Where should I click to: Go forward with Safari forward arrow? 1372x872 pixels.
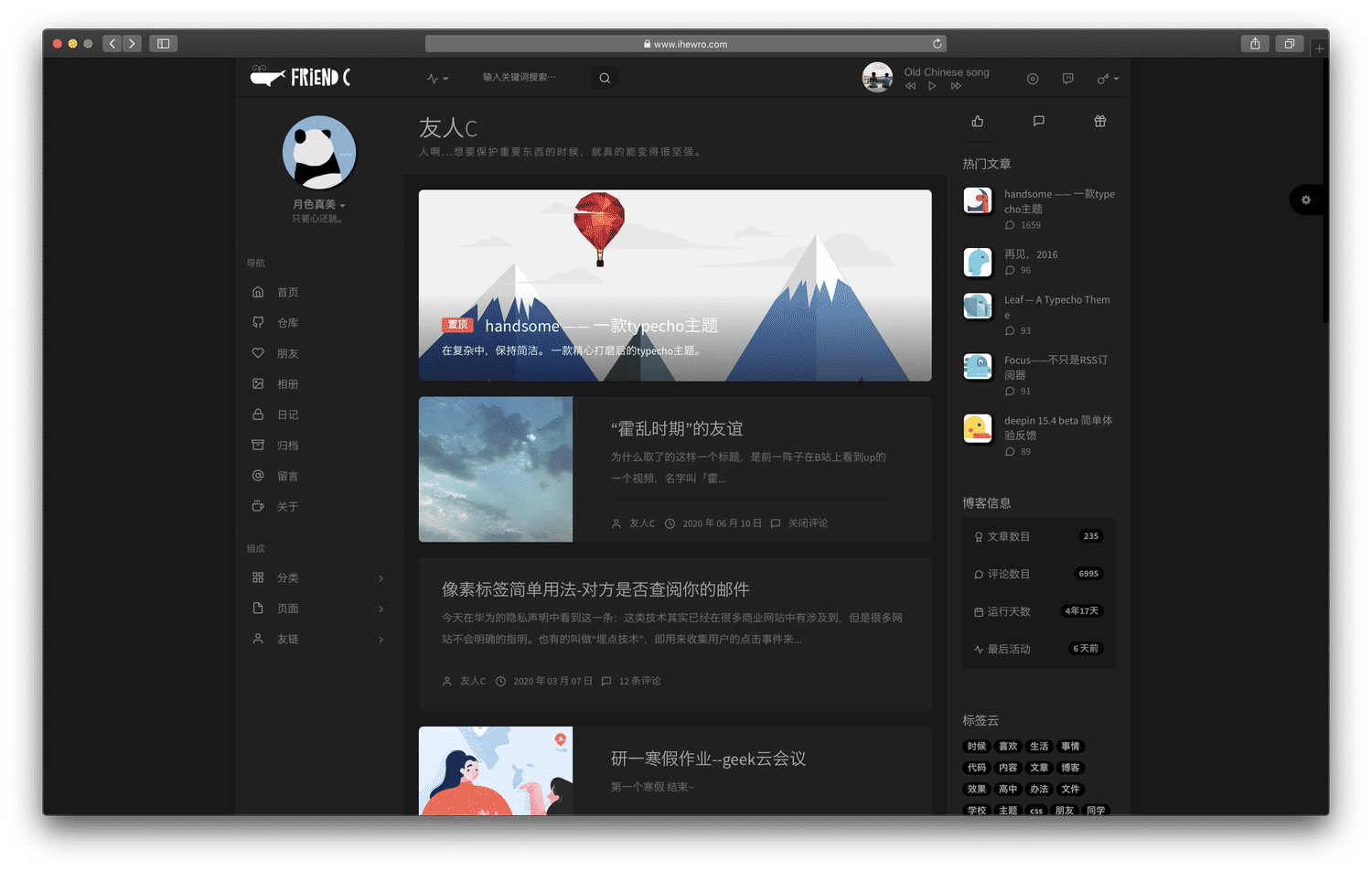[133, 43]
